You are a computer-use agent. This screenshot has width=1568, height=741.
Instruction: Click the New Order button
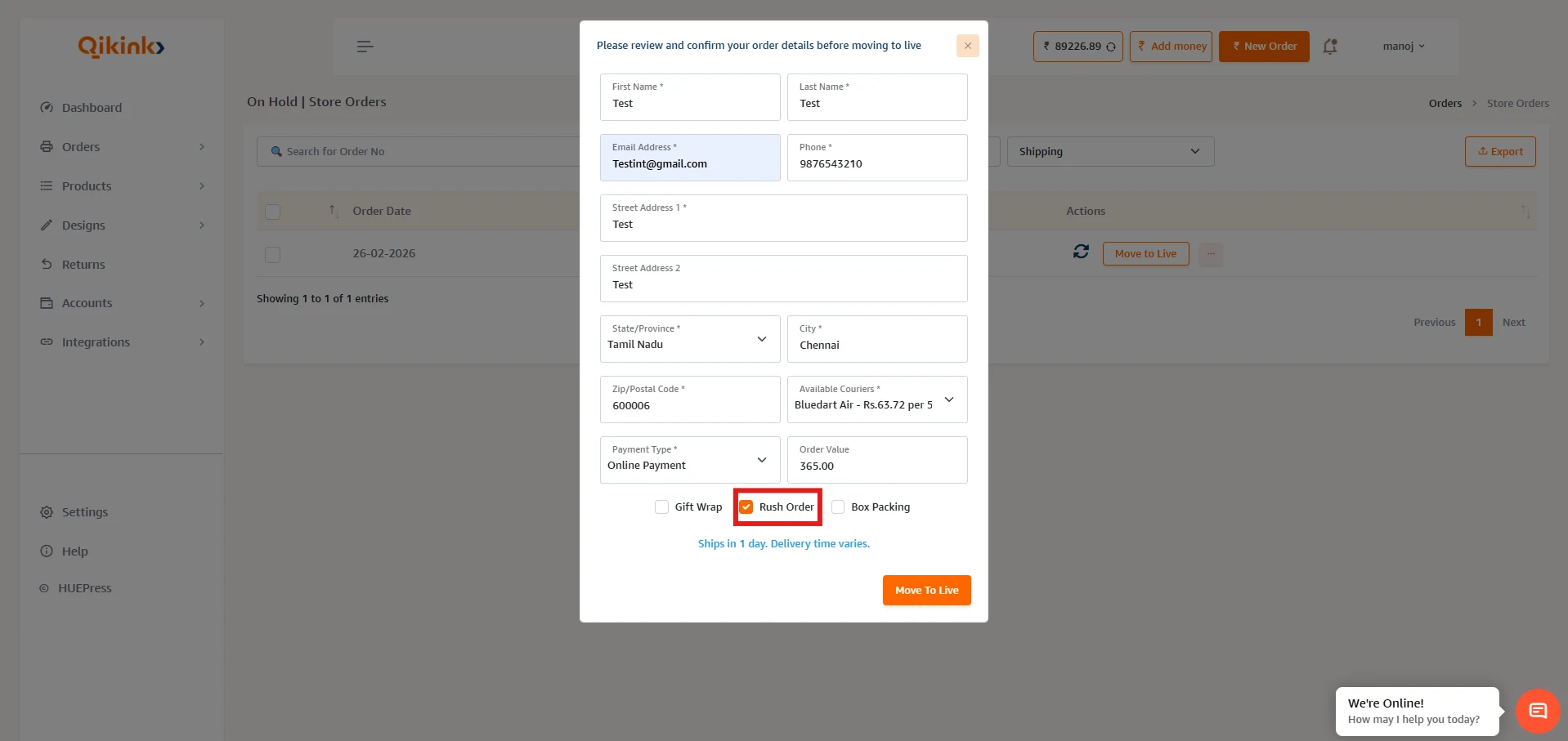point(1264,47)
